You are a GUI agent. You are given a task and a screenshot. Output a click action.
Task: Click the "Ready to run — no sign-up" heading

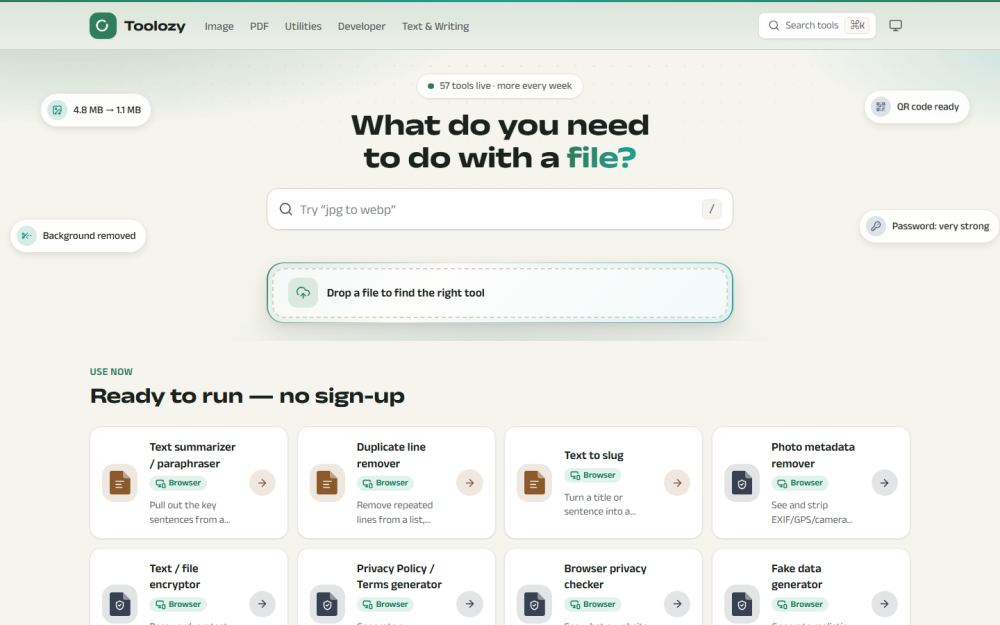(x=247, y=396)
